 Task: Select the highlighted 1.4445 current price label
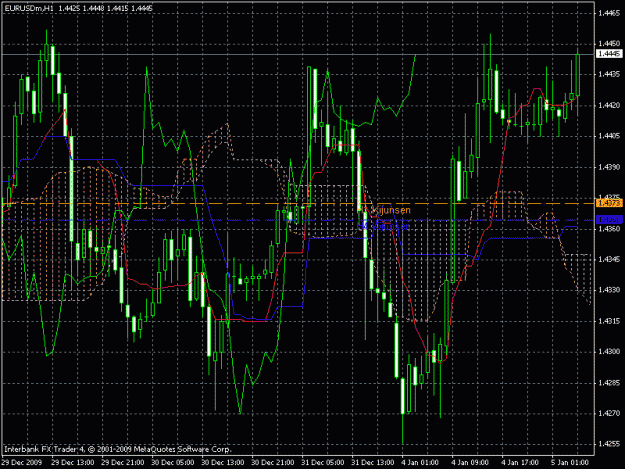point(609,53)
